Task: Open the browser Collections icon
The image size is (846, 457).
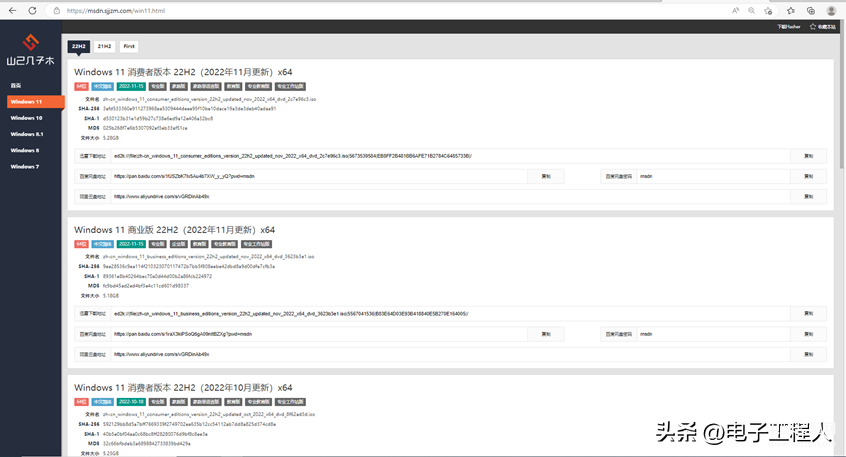Action: 811,10
